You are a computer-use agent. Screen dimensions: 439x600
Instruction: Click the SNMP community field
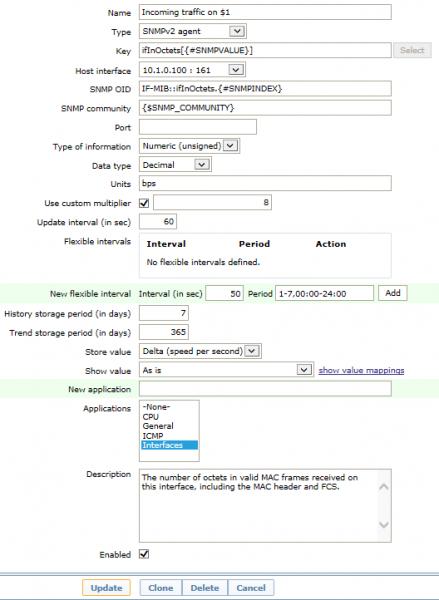coord(265,108)
